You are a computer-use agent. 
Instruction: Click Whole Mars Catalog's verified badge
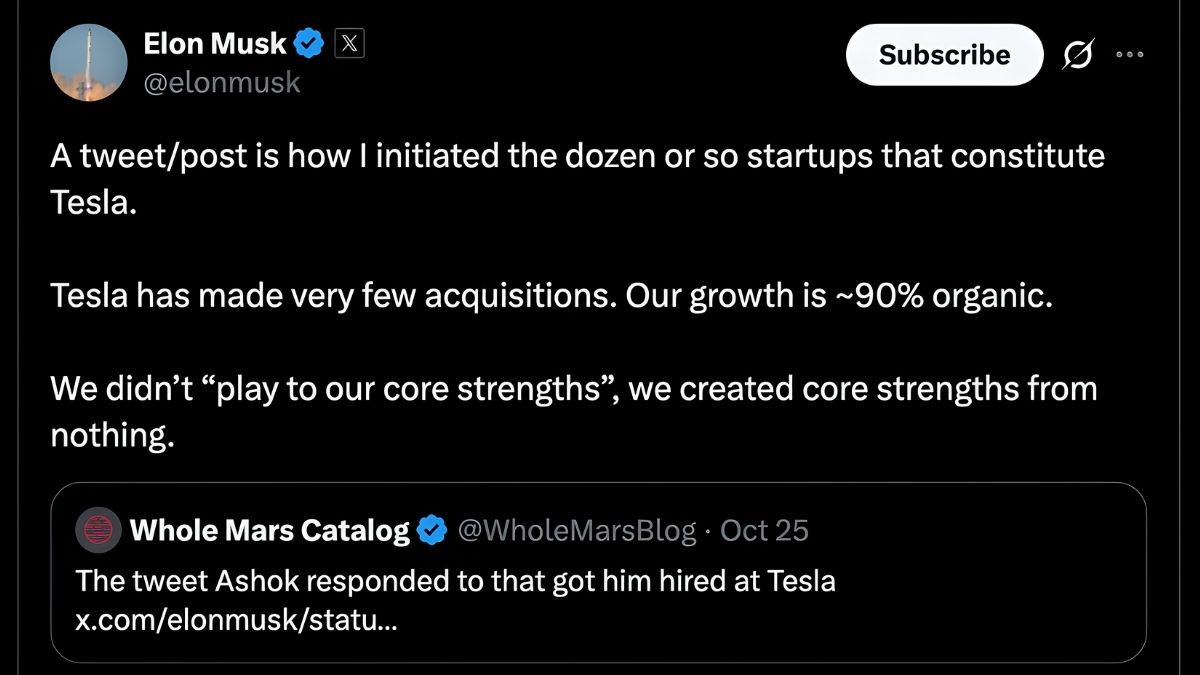[431, 530]
